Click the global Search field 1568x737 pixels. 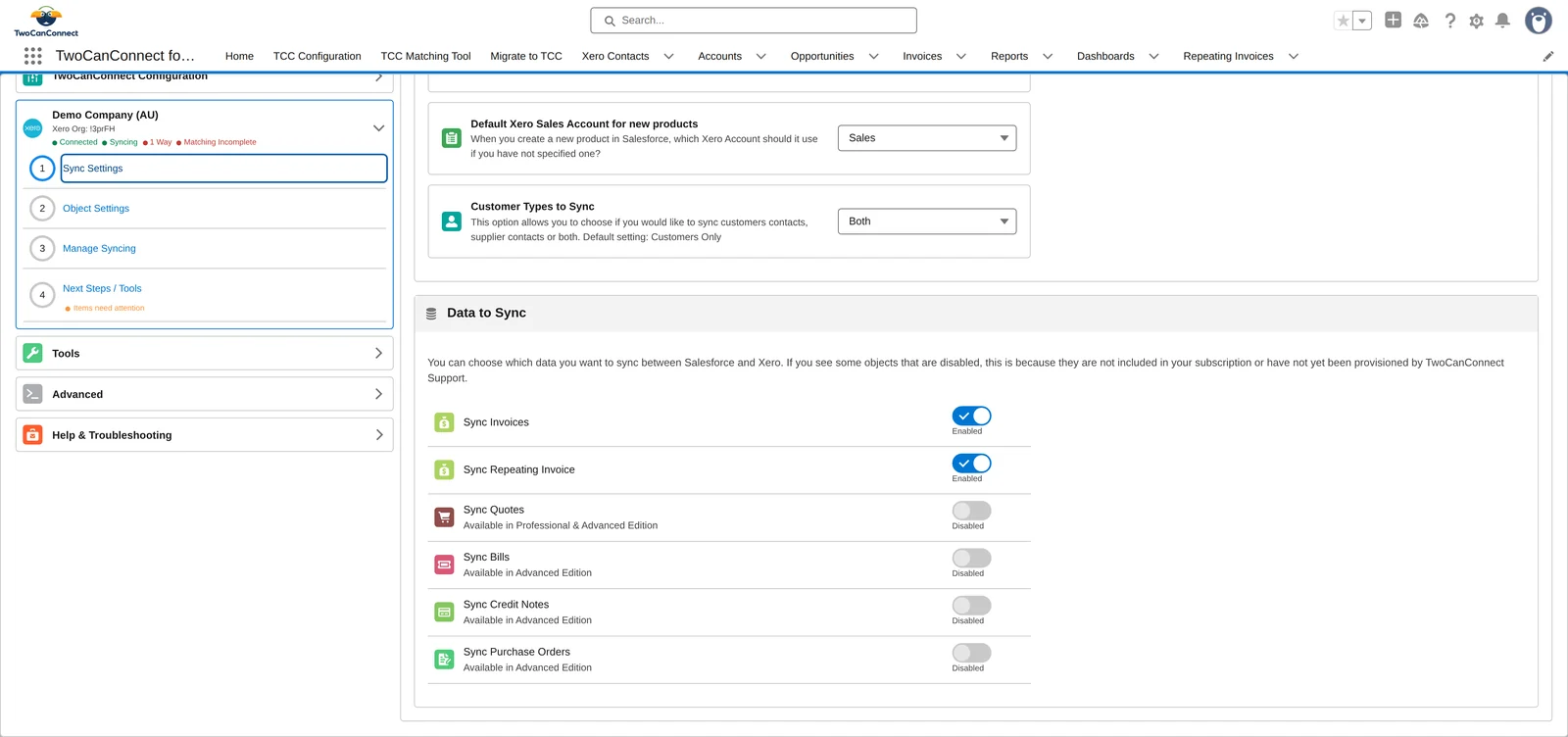point(754,21)
